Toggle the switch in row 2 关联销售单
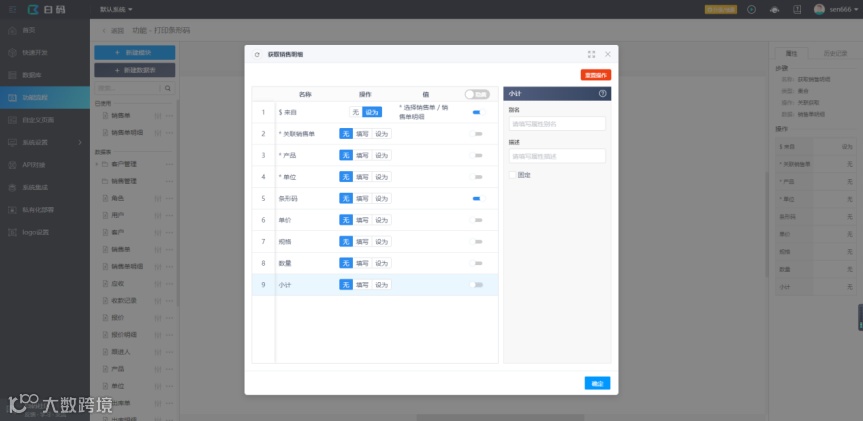This screenshot has width=863, height=421. pyautogui.click(x=477, y=134)
